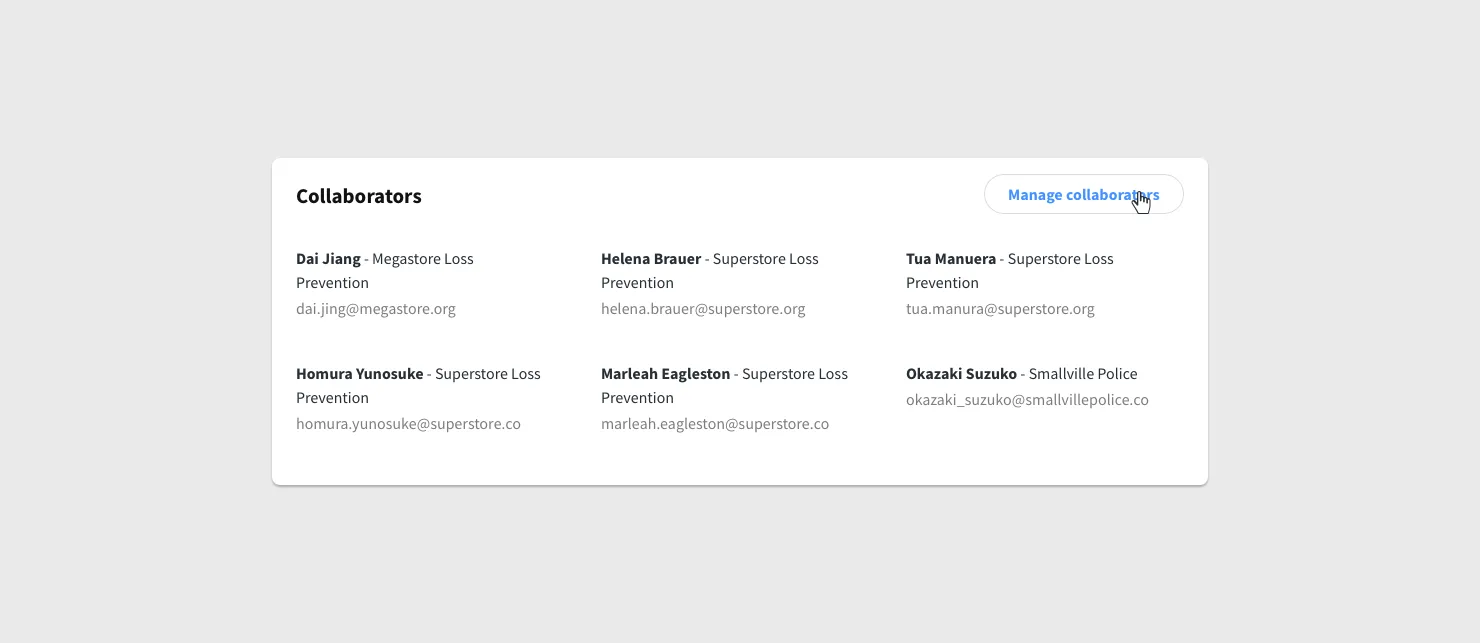The width and height of the screenshot is (1480, 643).
Task: Click Marleah Eagleston's name
Action: (666, 374)
